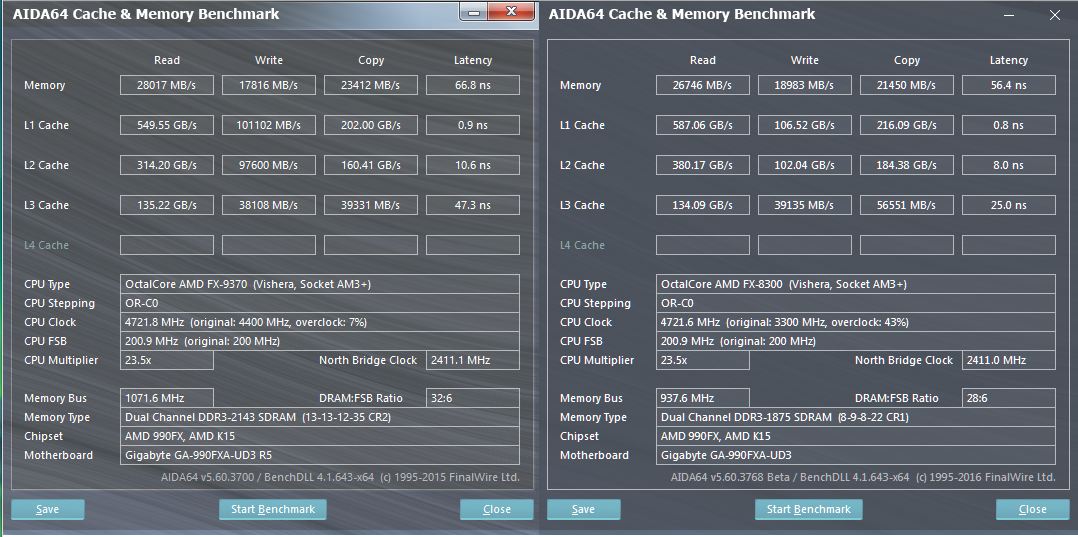Click CPU Clock value 4721.8 MHz
The image size is (1078, 537).
320,322
